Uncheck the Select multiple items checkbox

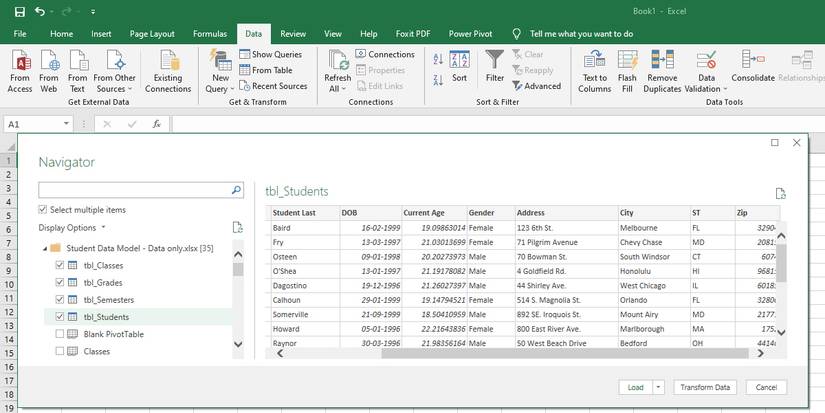[42, 210]
